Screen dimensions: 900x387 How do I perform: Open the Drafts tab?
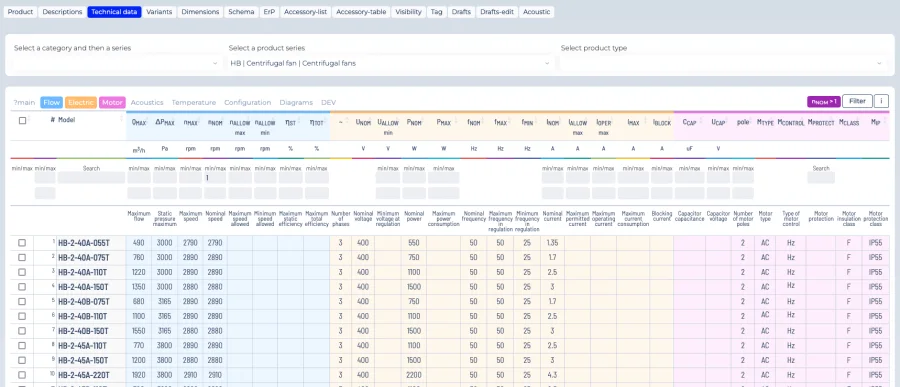461,11
